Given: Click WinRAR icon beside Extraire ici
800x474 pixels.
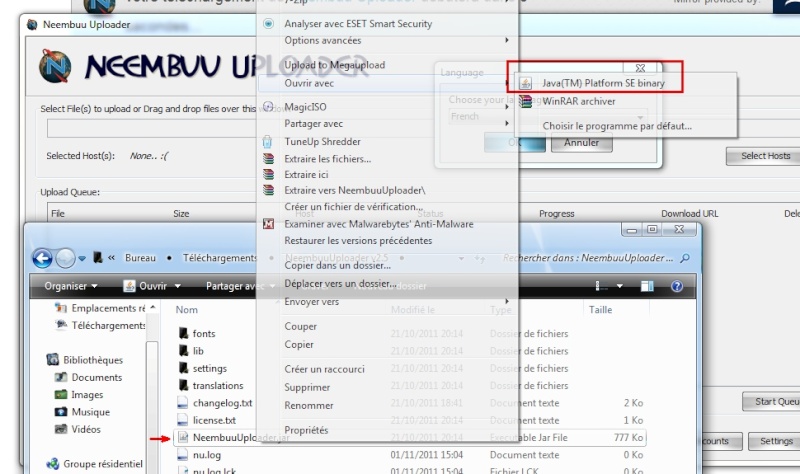Looking at the screenshot, I should (x=268, y=174).
